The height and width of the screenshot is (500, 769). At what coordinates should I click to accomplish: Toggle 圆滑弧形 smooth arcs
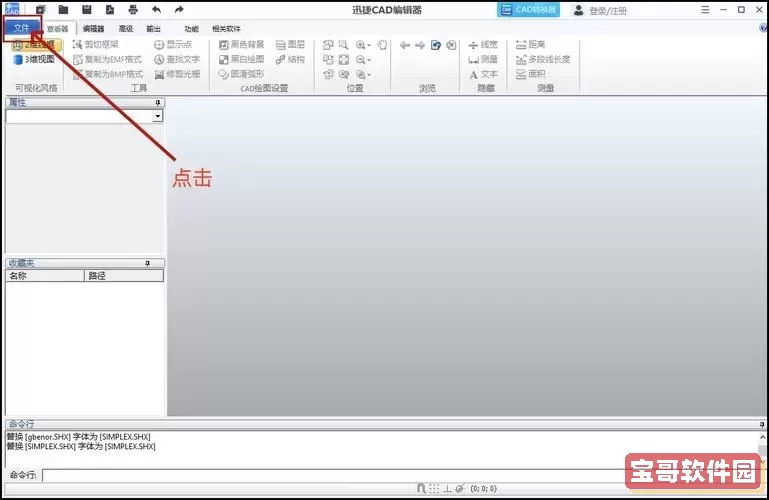click(x=241, y=74)
